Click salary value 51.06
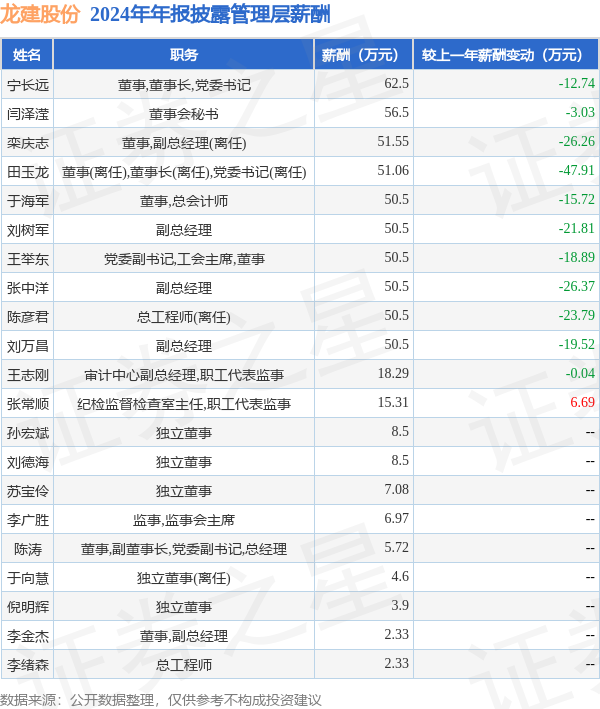 pyautogui.click(x=393, y=170)
